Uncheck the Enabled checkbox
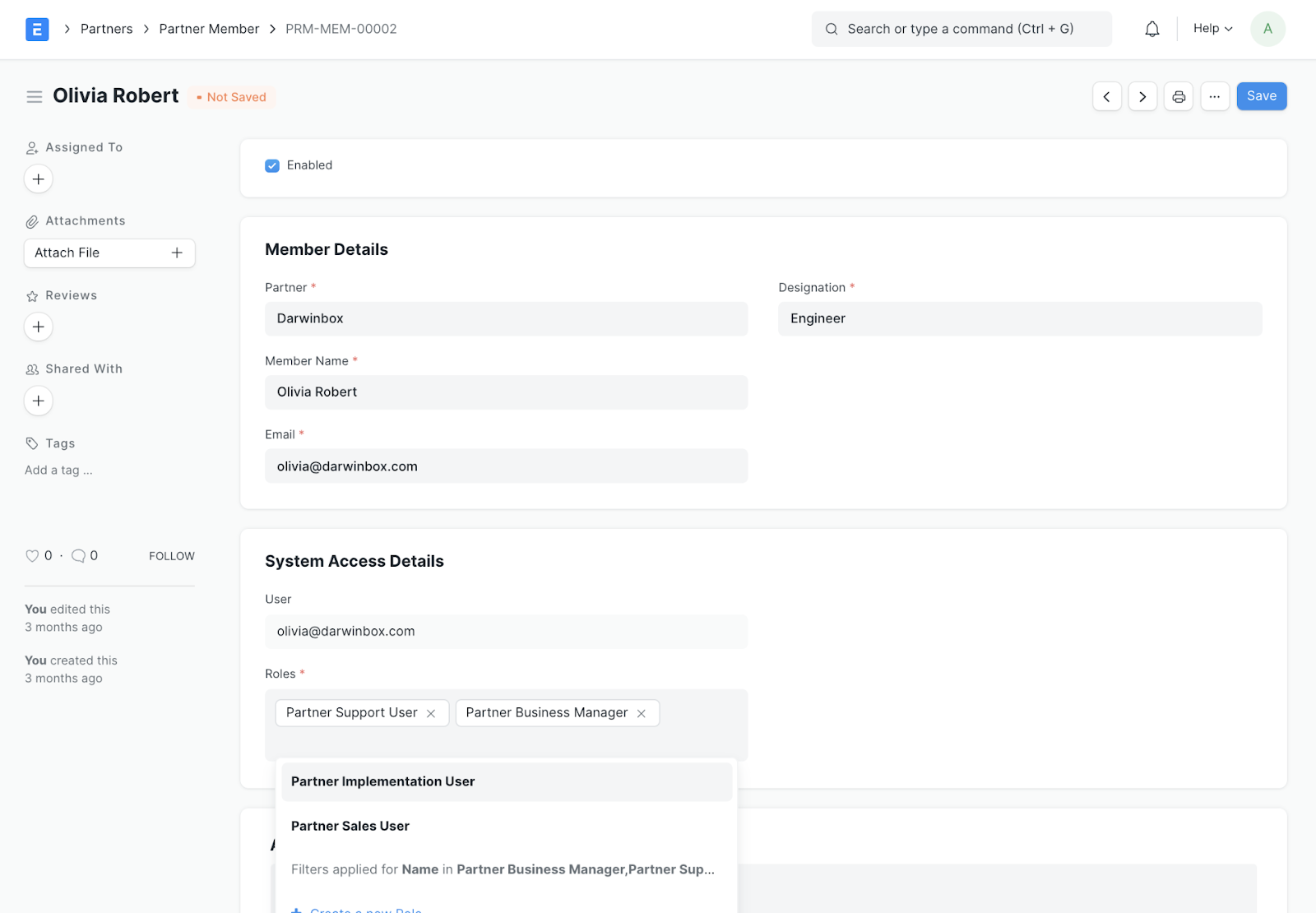This screenshot has width=1316, height=913. tap(272, 166)
